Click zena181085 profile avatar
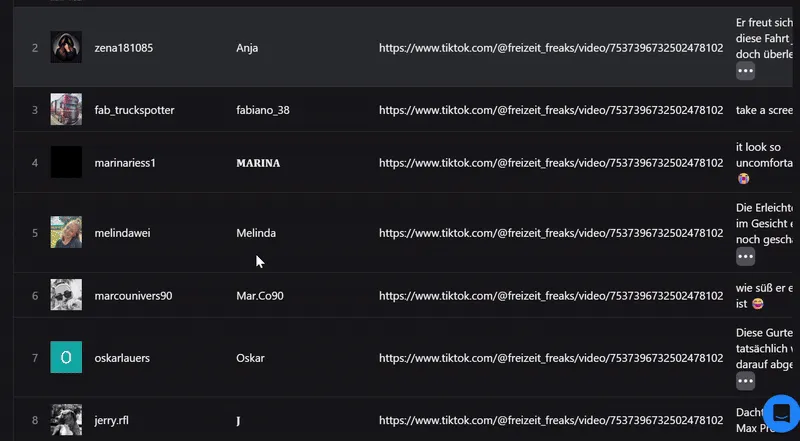This screenshot has width=800, height=441. coord(66,47)
